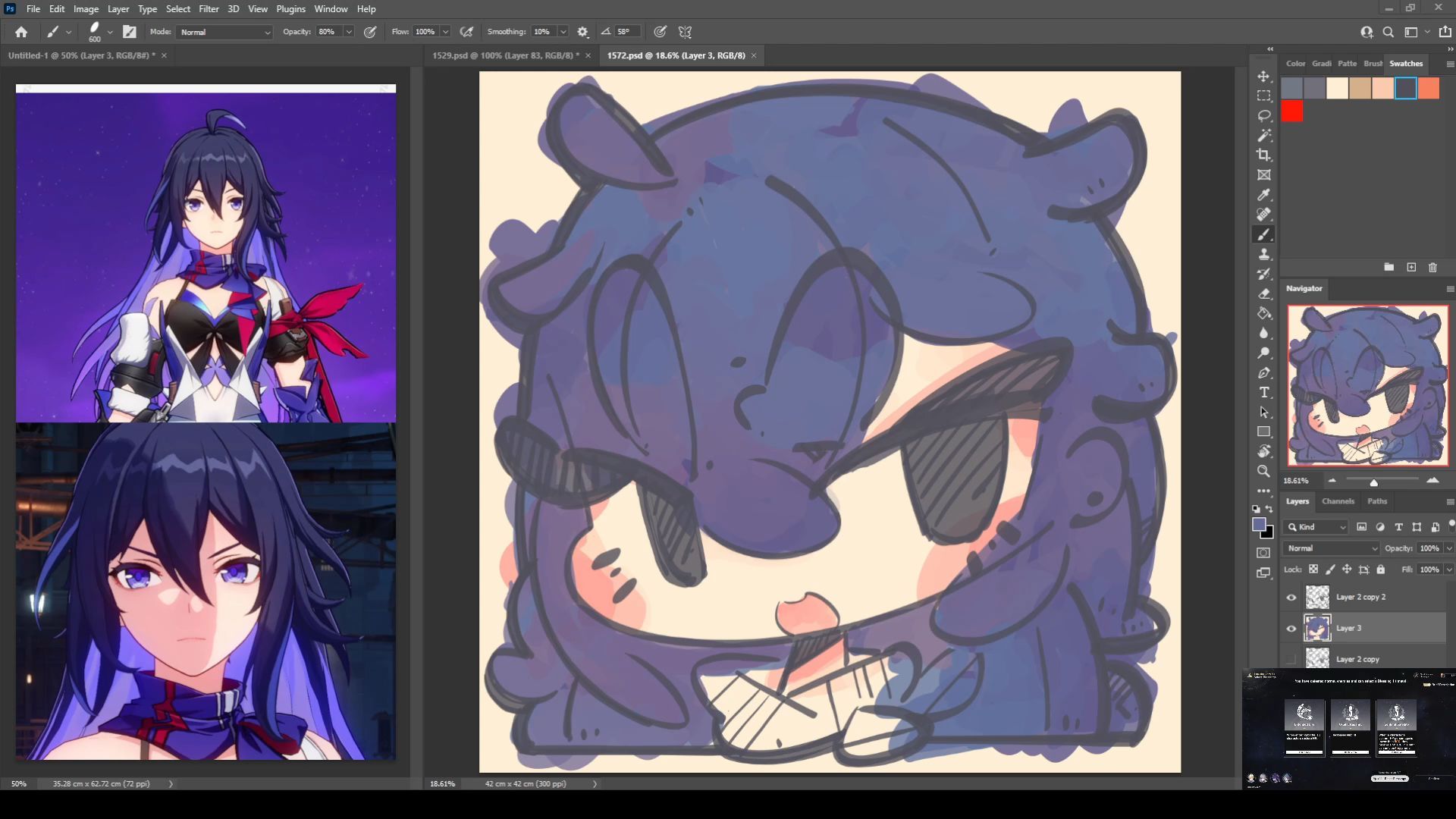
Task: Open layer blend mode Normal dropdown
Action: 1332,548
